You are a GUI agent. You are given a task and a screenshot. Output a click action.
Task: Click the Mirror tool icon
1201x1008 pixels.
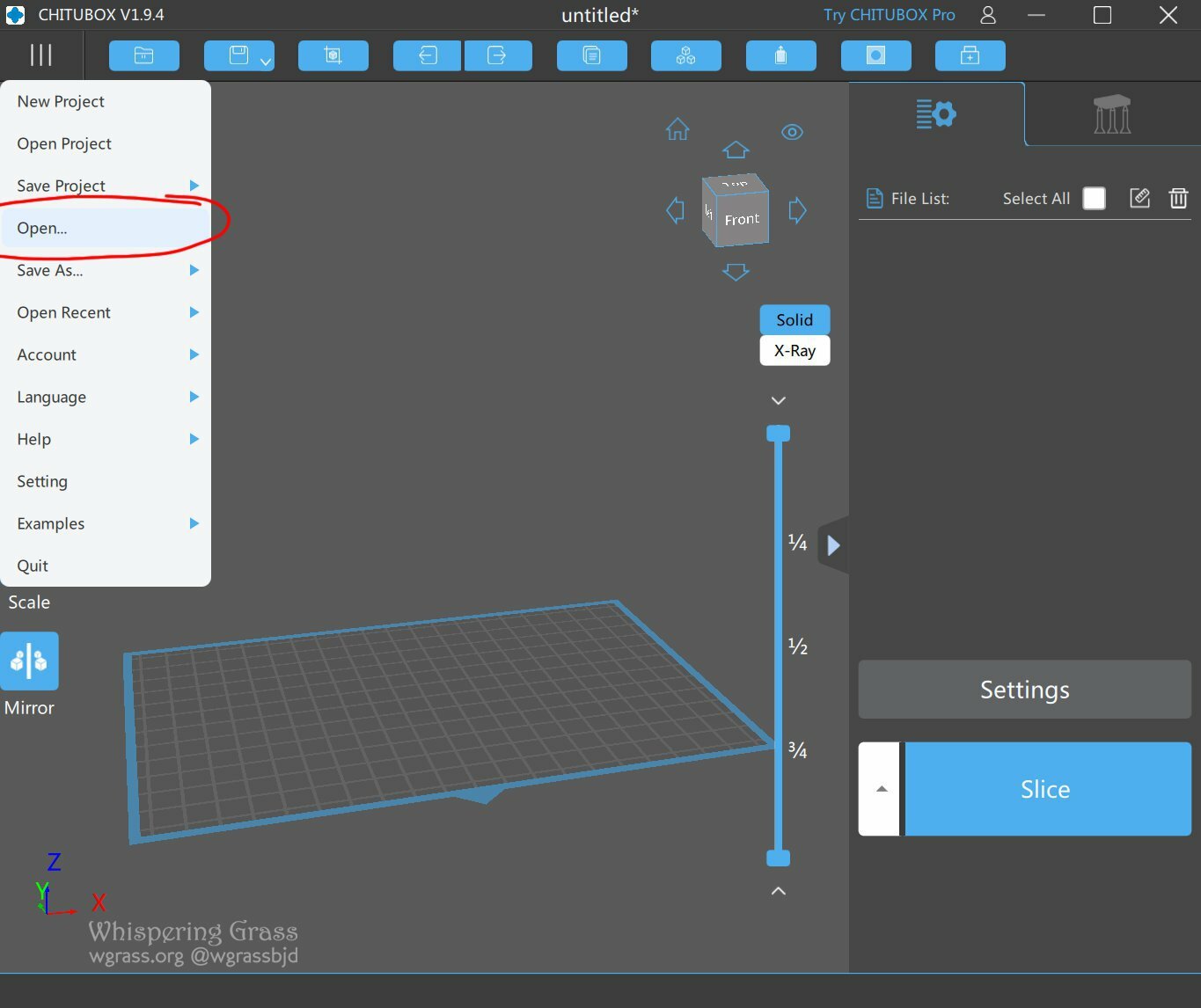[x=29, y=661]
